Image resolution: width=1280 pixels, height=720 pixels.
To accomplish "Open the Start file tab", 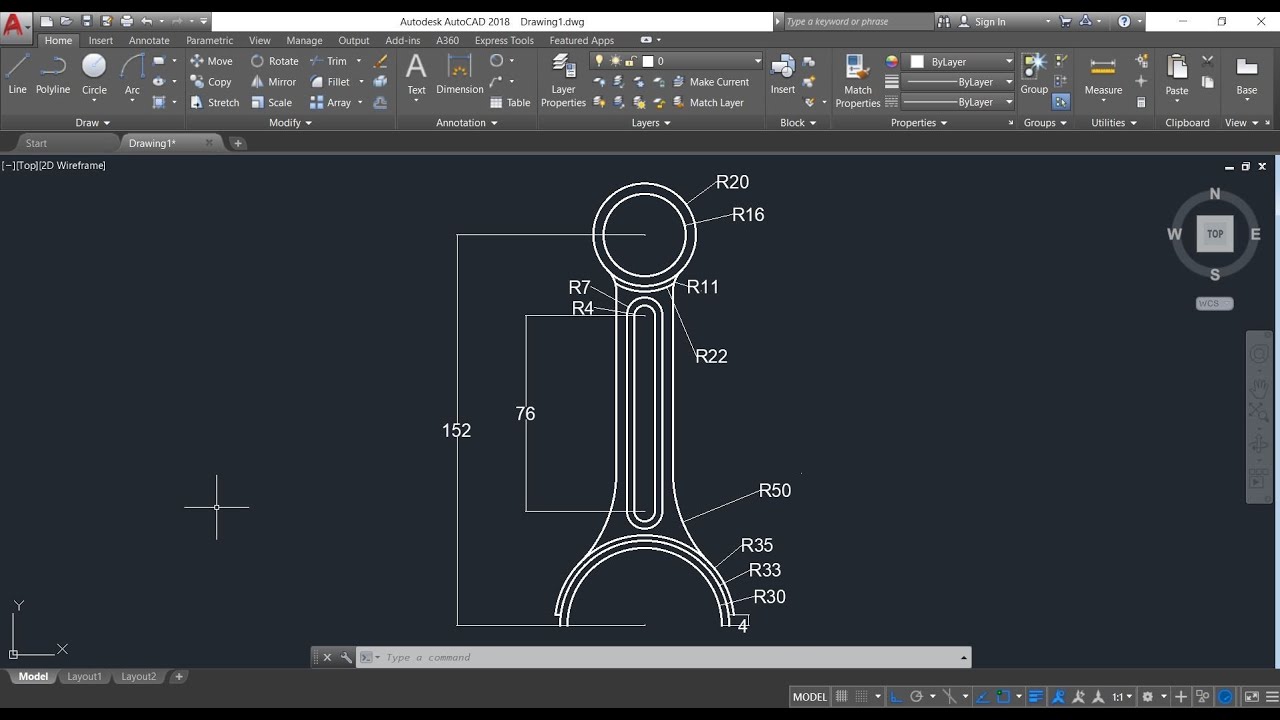I will [x=36, y=143].
